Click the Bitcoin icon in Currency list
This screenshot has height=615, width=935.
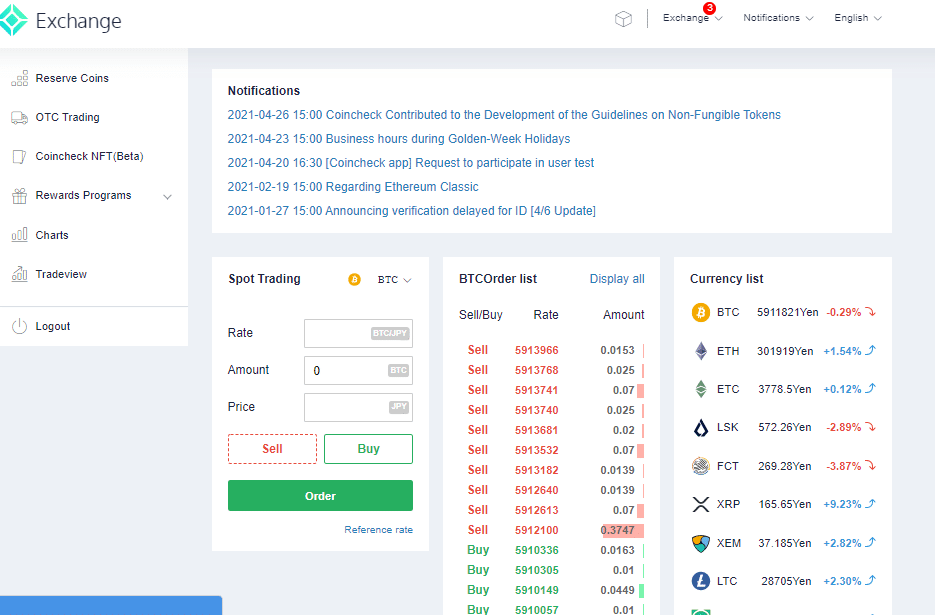(701, 313)
